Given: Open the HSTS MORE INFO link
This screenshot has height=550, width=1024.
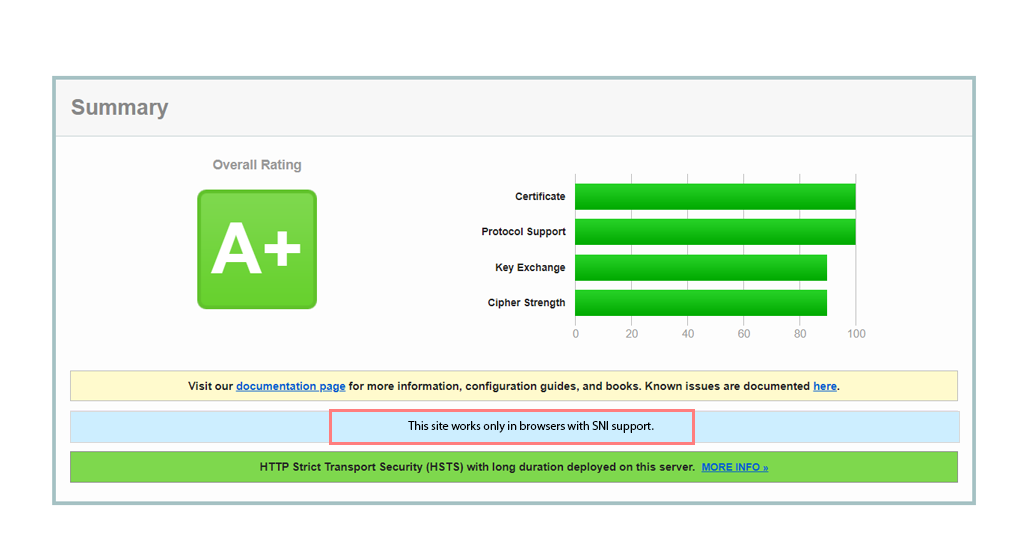Looking at the screenshot, I should pos(734,467).
